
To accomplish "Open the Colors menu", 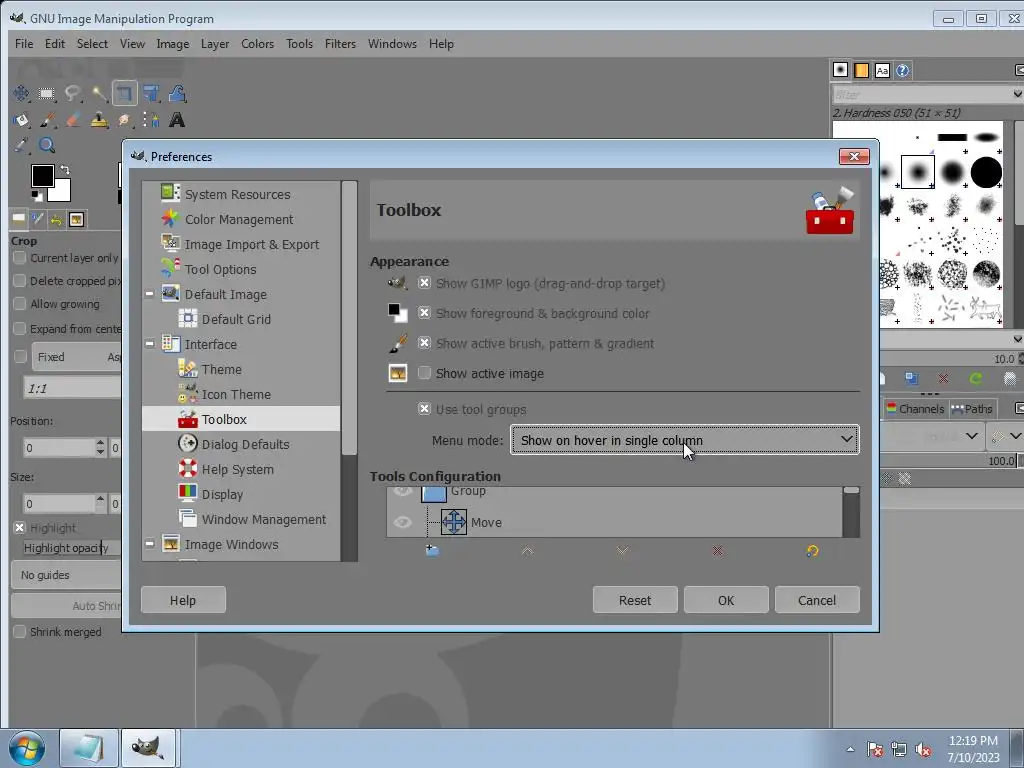I will click(257, 44).
